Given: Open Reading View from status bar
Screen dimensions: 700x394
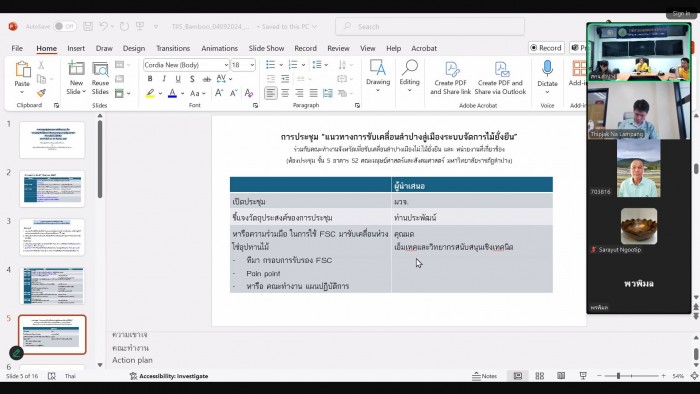Looking at the screenshot, I should [561, 376].
